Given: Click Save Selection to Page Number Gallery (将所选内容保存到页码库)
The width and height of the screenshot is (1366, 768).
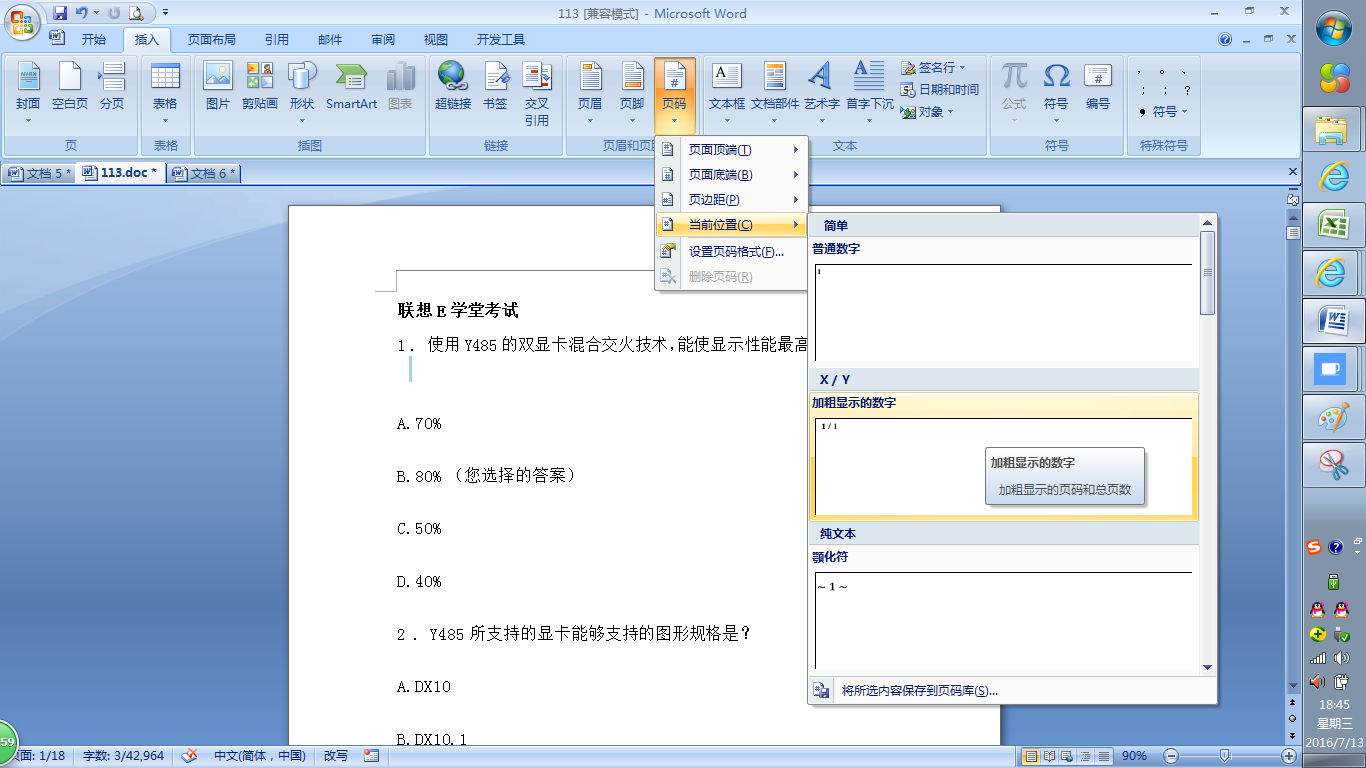Looking at the screenshot, I should [x=1012, y=690].
